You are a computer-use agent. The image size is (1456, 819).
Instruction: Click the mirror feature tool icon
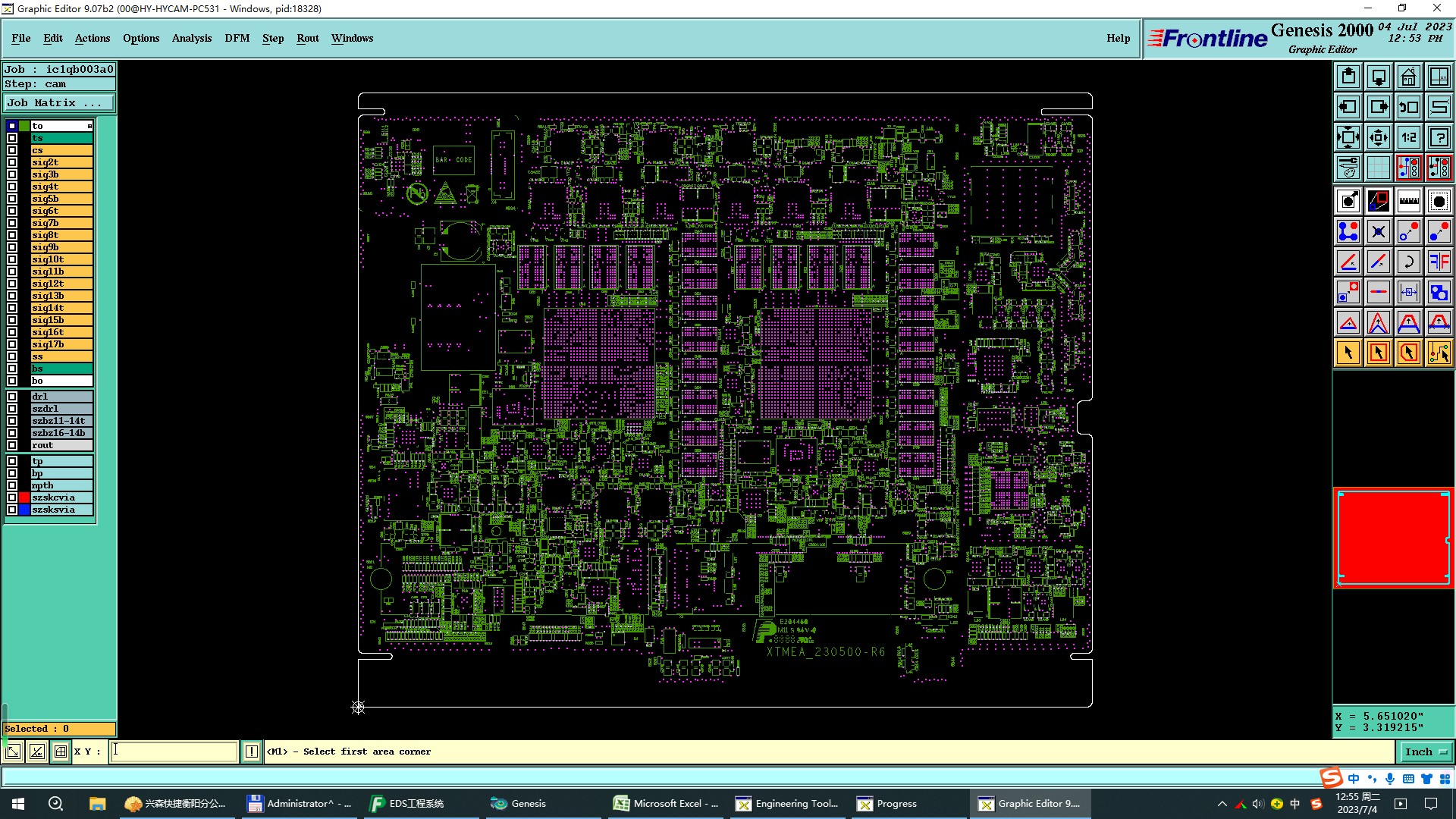coord(1439,262)
